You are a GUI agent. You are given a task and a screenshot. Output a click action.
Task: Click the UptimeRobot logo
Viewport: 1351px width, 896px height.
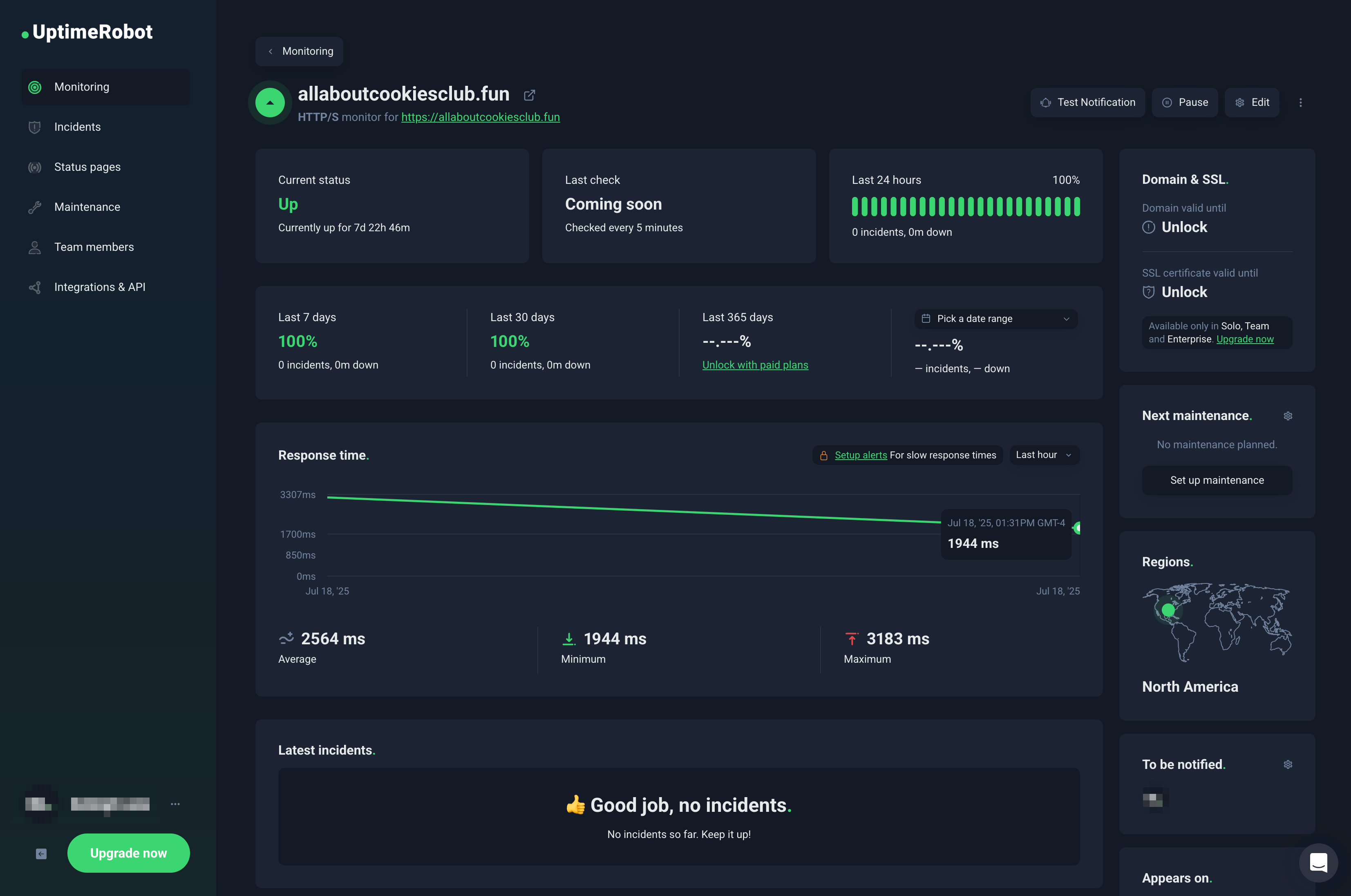[x=87, y=32]
